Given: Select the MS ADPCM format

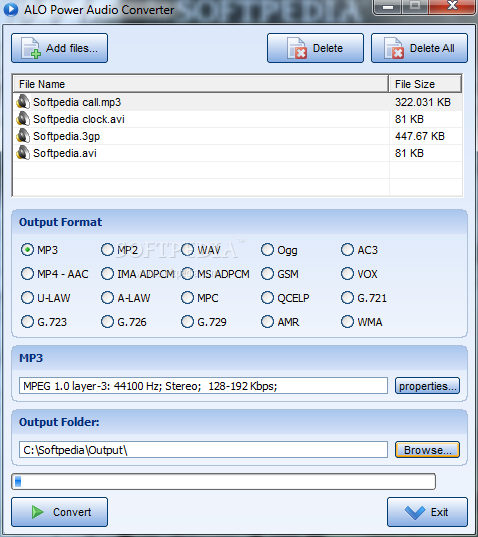Looking at the screenshot, I should 215,274.
